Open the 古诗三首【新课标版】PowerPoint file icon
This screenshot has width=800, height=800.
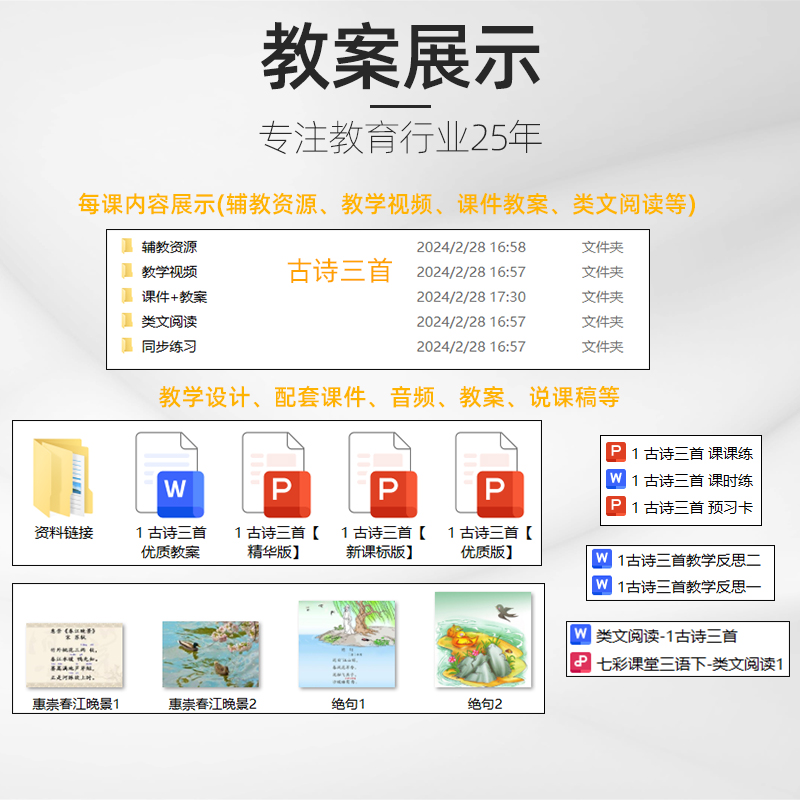coord(383,475)
